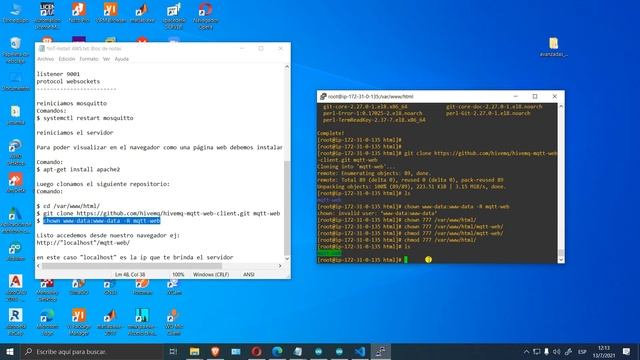640x360 pixels.
Task: Select the top-row Opera browser desktop shortcut
Action: point(205,16)
